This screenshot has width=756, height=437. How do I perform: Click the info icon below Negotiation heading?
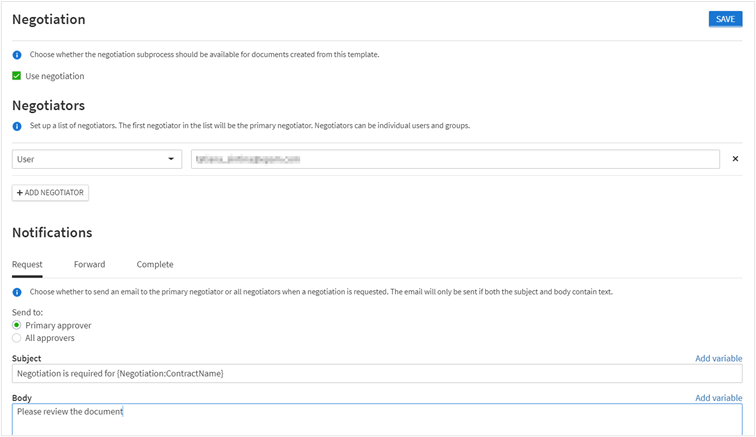click(17, 55)
